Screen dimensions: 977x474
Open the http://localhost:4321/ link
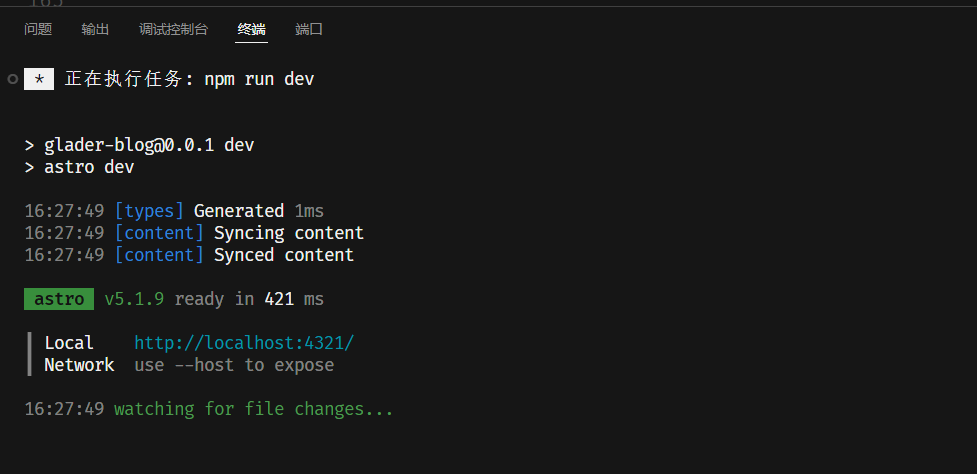[244, 343]
